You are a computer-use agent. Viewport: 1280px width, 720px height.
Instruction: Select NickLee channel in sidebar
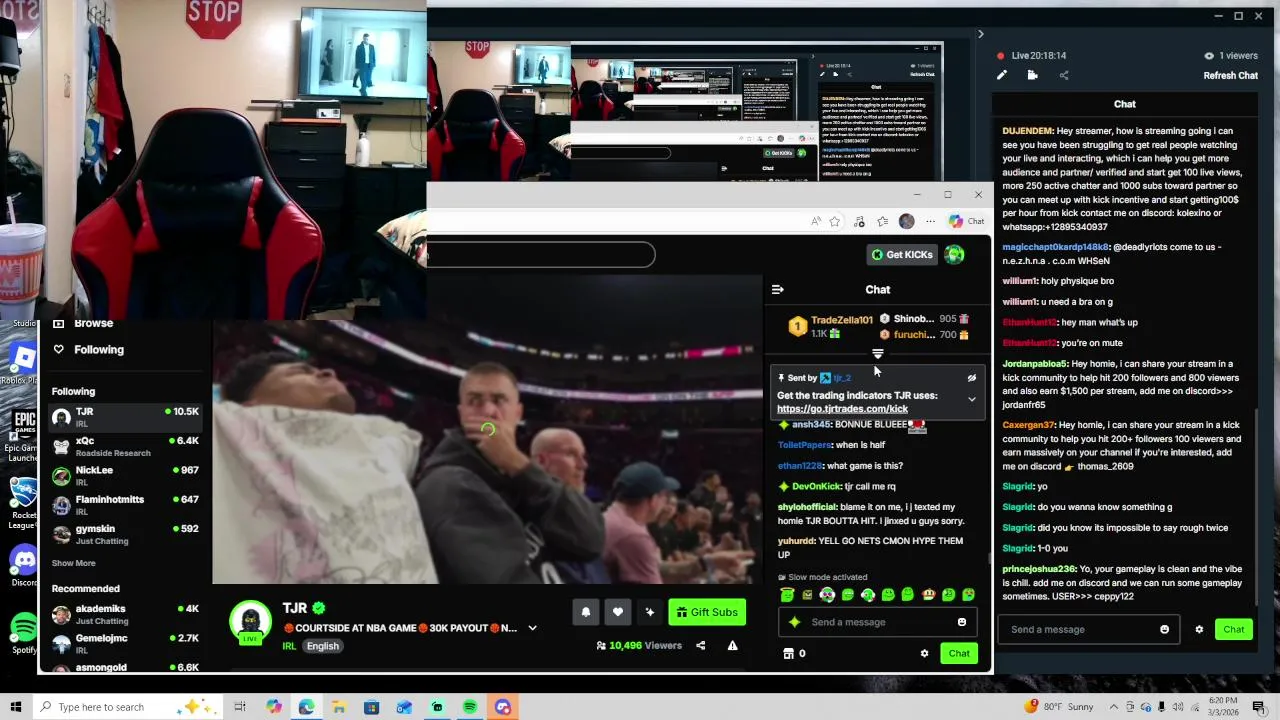coord(125,475)
